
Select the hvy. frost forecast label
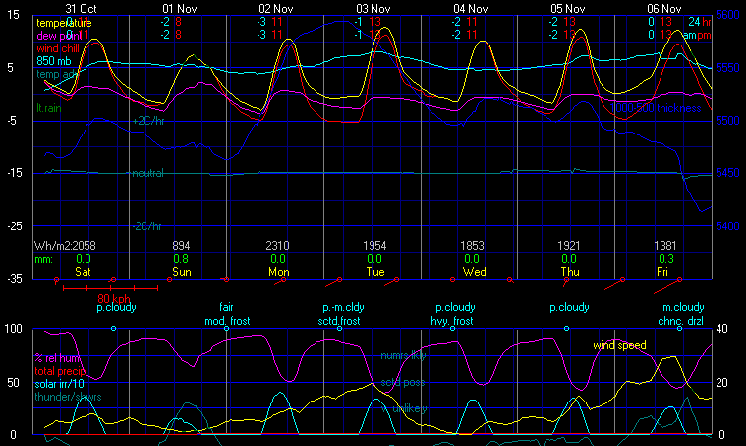pyautogui.click(x=452, y=321)
